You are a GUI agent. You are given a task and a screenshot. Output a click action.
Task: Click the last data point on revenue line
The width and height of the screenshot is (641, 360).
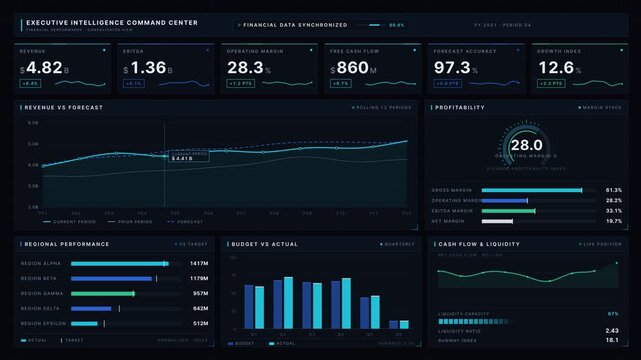407,141
